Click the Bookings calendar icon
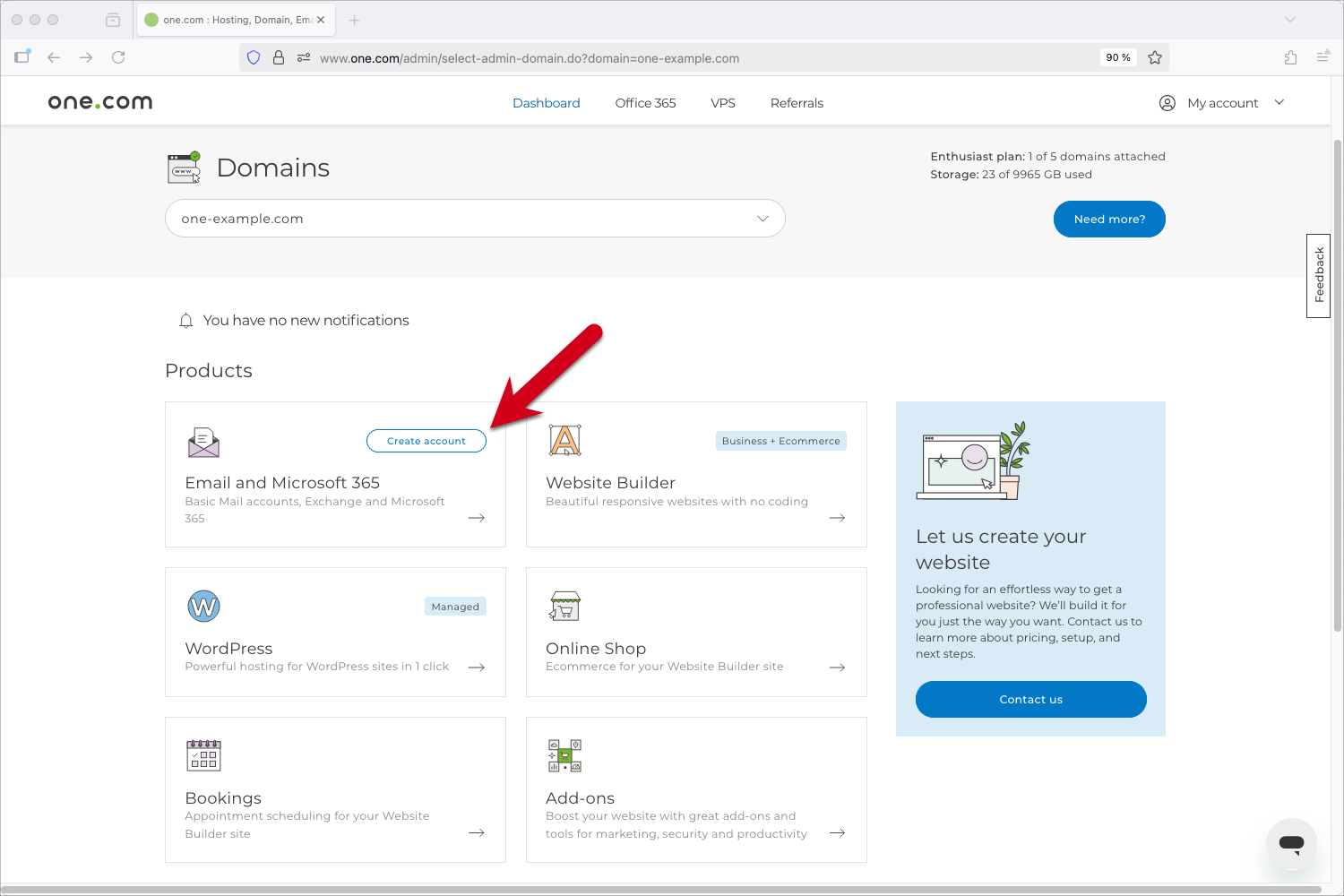1344x896 pixels. click(x=203, y=755)
